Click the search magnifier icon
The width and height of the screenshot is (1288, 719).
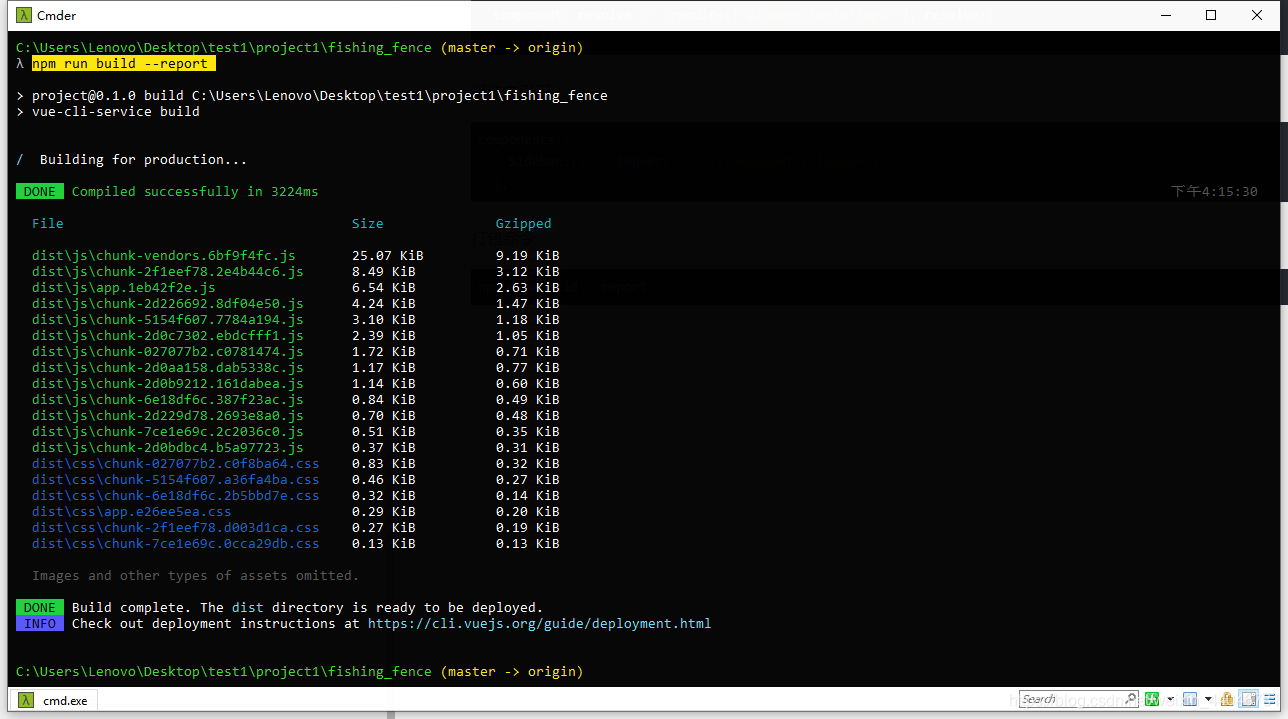pyautogui.click(x=1131, y=699)
